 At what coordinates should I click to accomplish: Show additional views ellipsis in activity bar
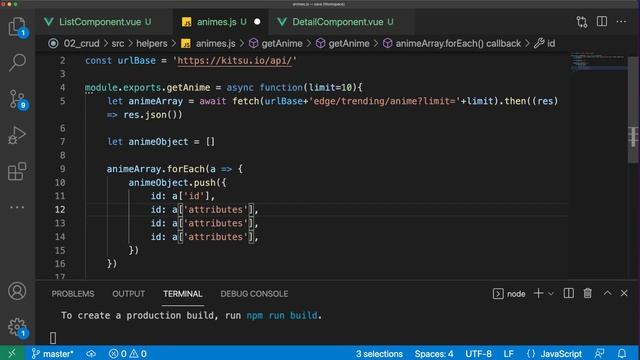coord(17,207)
